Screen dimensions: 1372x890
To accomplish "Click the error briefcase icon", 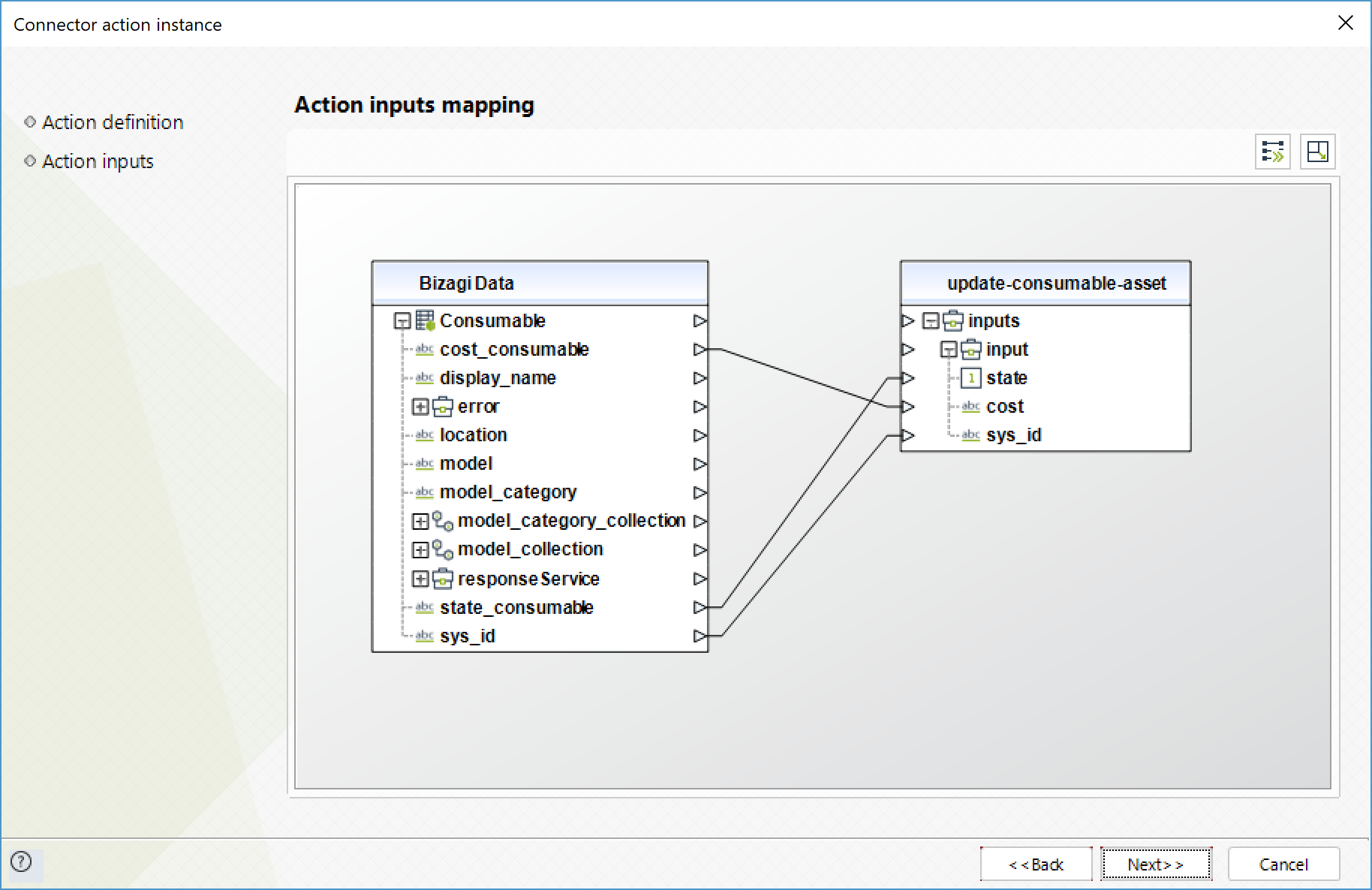I will [x=443, y=406].
